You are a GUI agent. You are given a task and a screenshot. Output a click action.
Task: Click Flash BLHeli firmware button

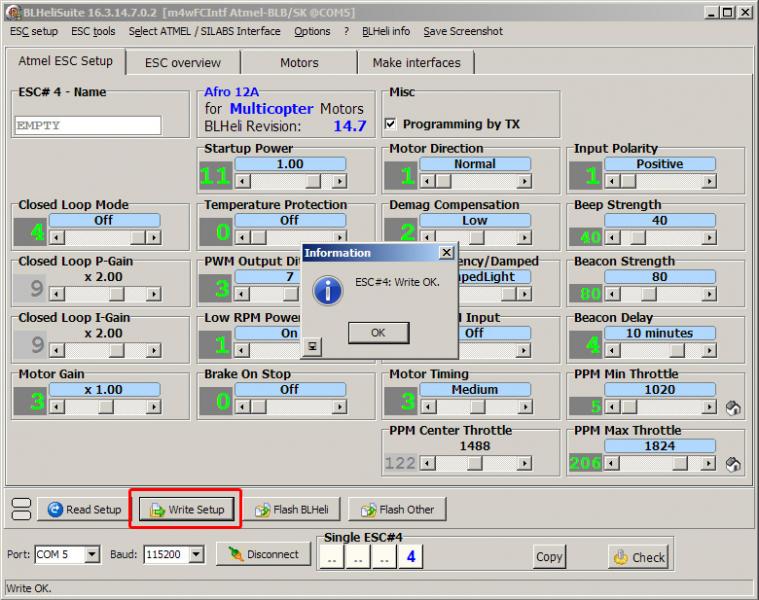[x=292, y=510]
